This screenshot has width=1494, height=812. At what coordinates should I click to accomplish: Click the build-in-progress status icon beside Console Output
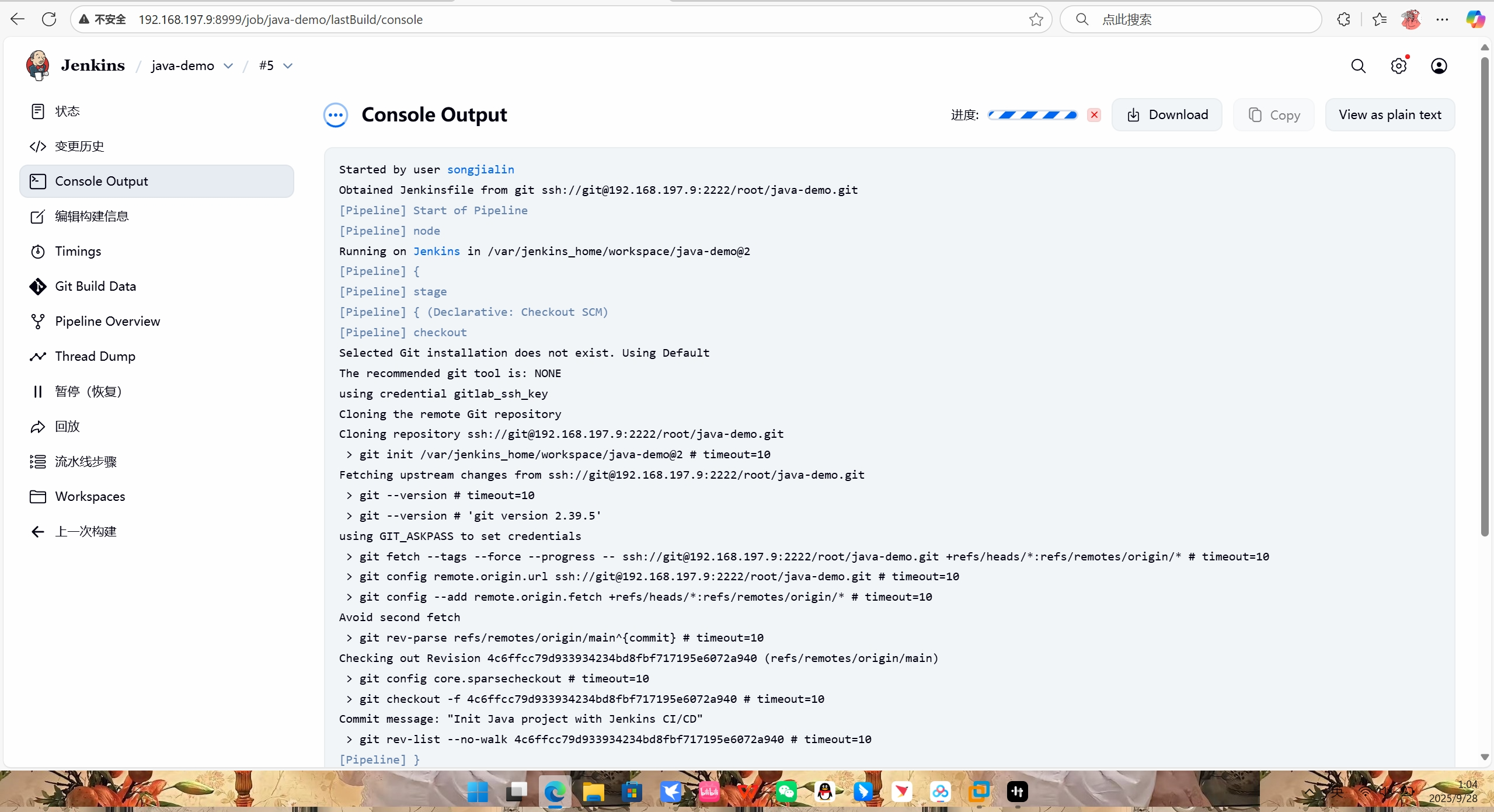pos(336,115)
